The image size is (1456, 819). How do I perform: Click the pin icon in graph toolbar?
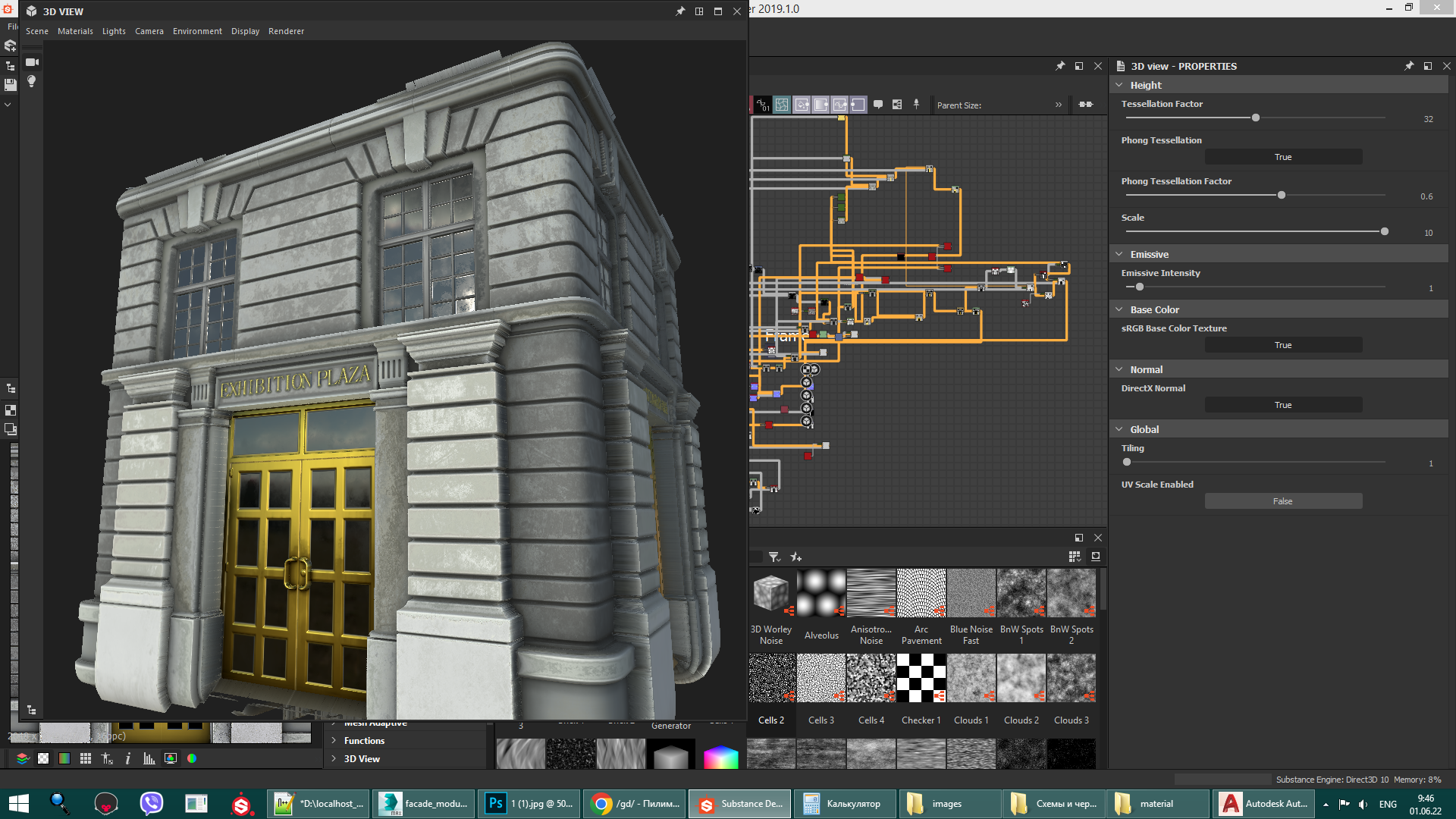[916, 105]
